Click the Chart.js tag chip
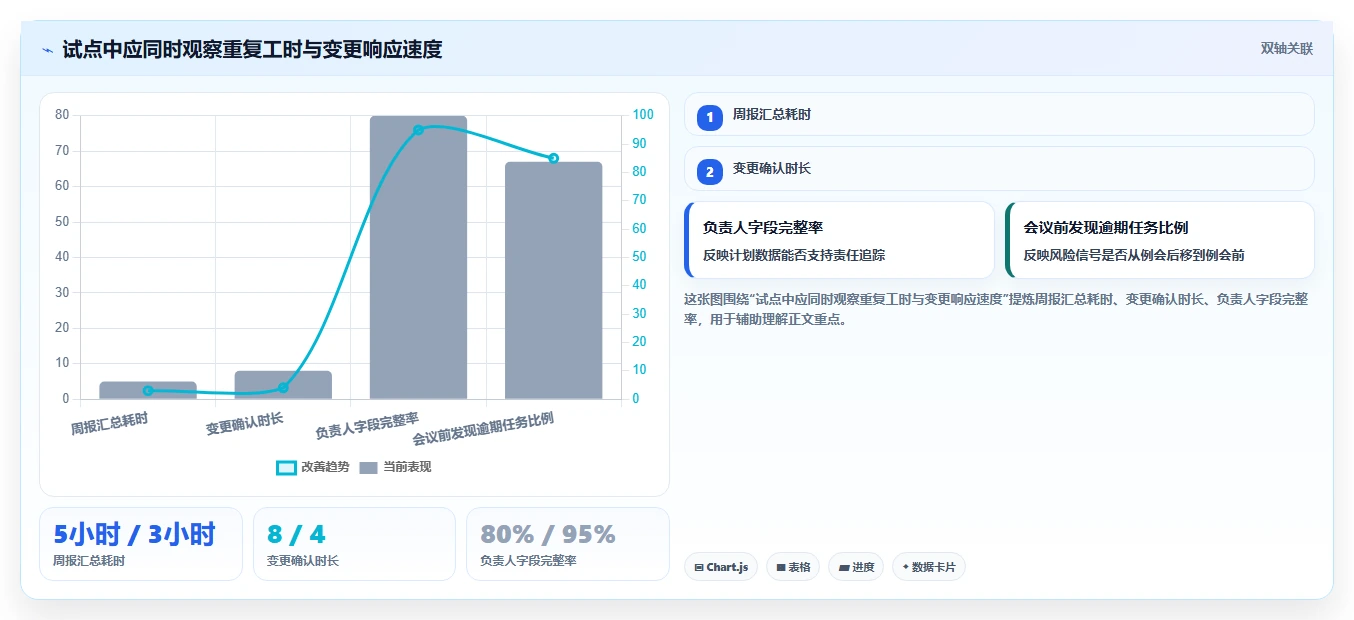 point(720,567)
